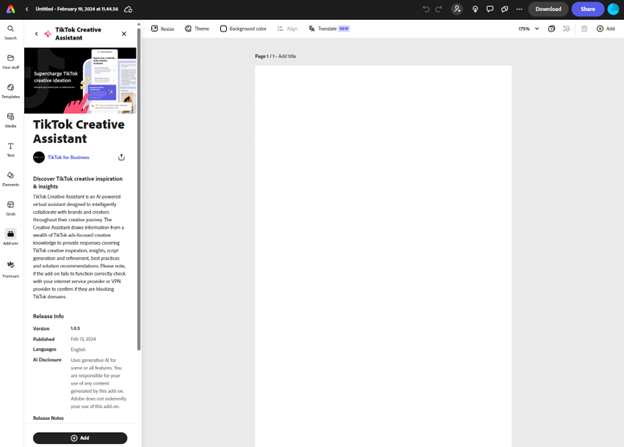Click the Version value 1.0.5
This screenshot has width=624, height=447.
pos(75,328)
